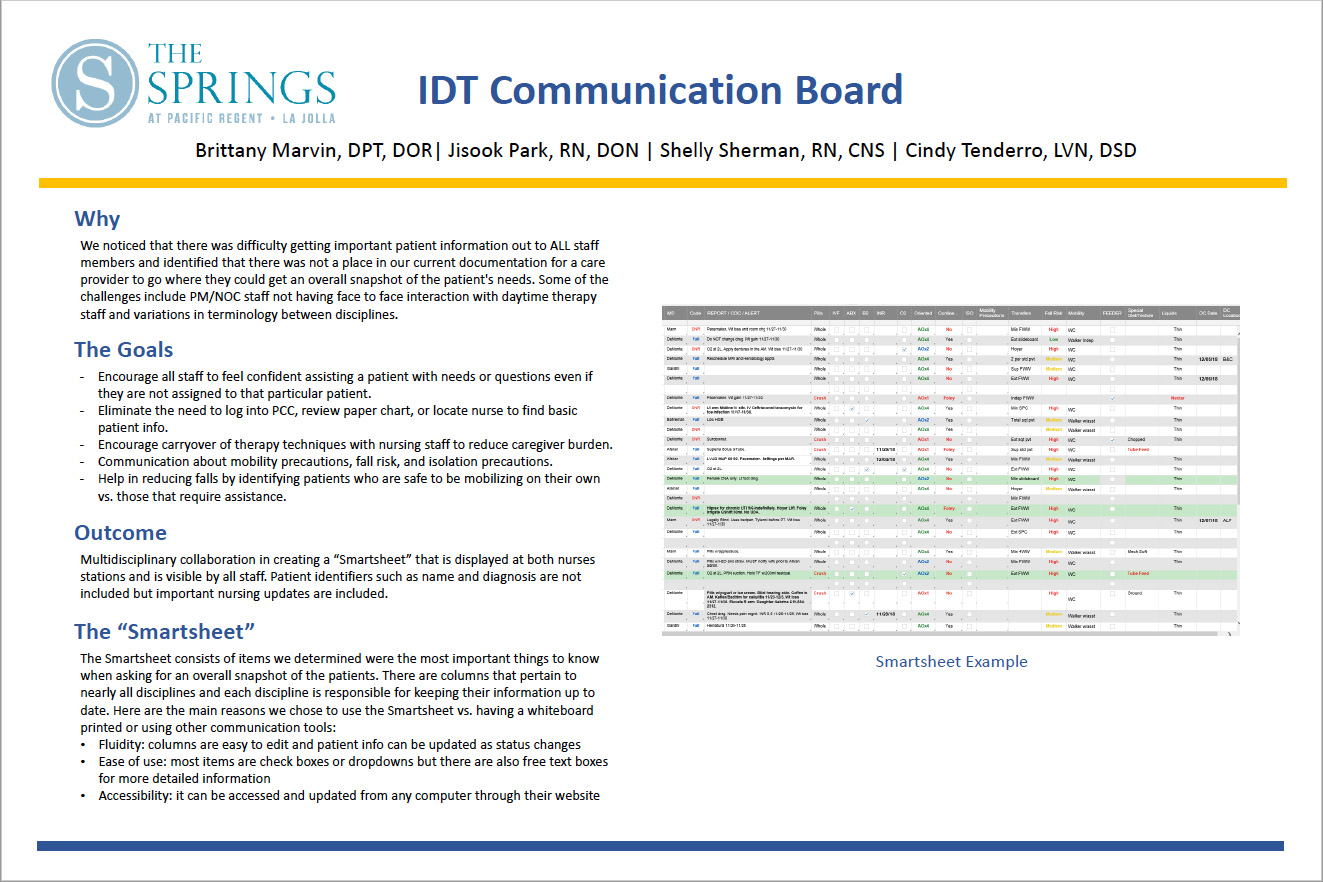Image resolution: width=1323 pixels, height=882 pixels.
Task: Click the IDT Communication Board title
Action: [x=660, y=90]
